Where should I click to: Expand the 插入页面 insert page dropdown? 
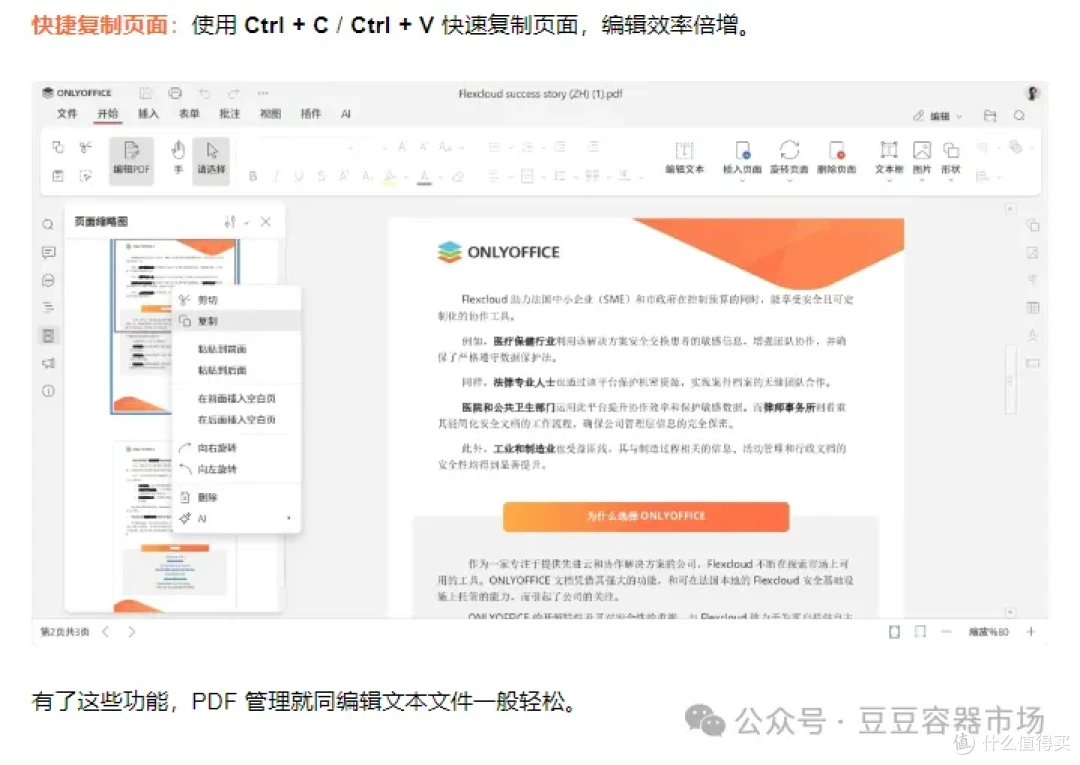click(742, 180)
